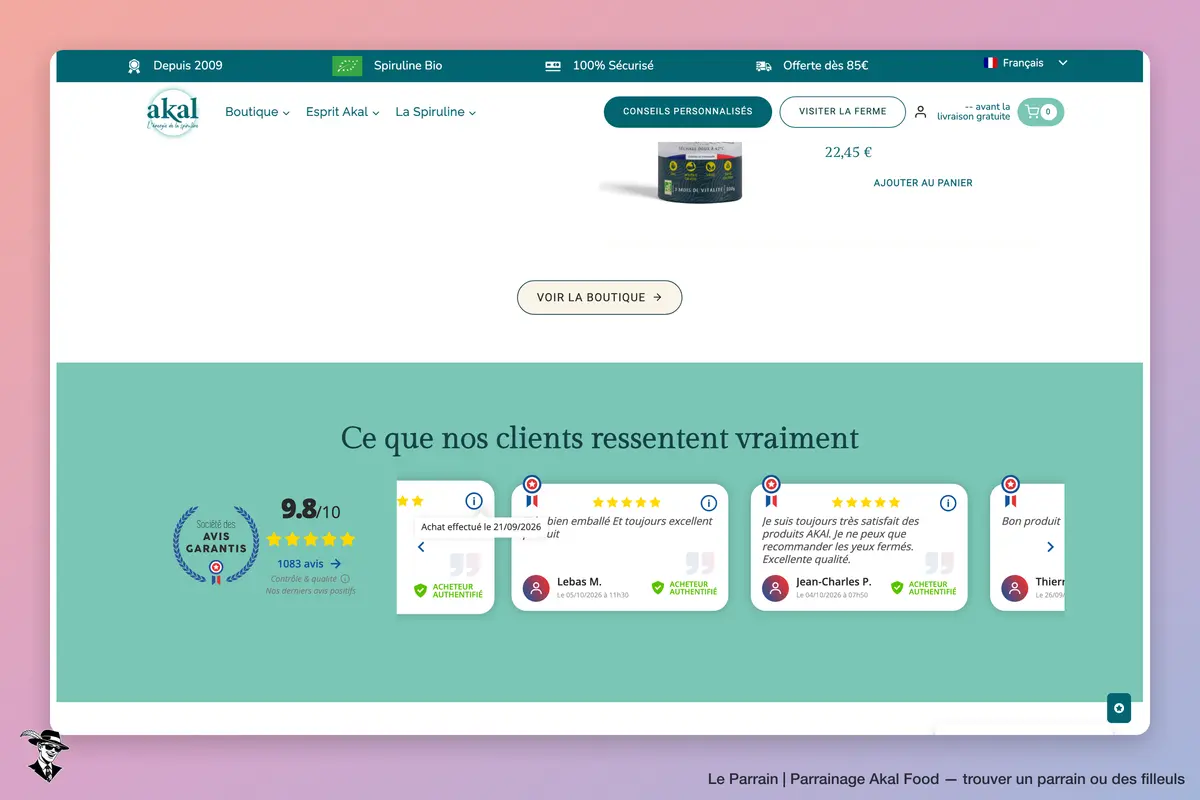Show previous review with left arrow
1200x800 pixels.
[421, 547]
